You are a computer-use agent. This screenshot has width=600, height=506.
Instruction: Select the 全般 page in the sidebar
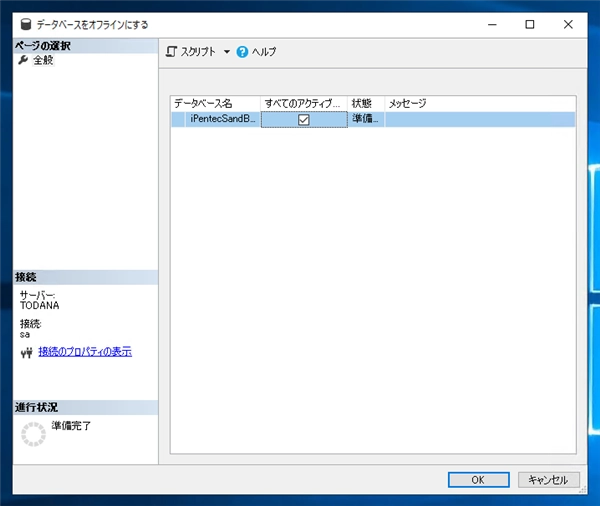pyautogui.click(x=43, y=60)
